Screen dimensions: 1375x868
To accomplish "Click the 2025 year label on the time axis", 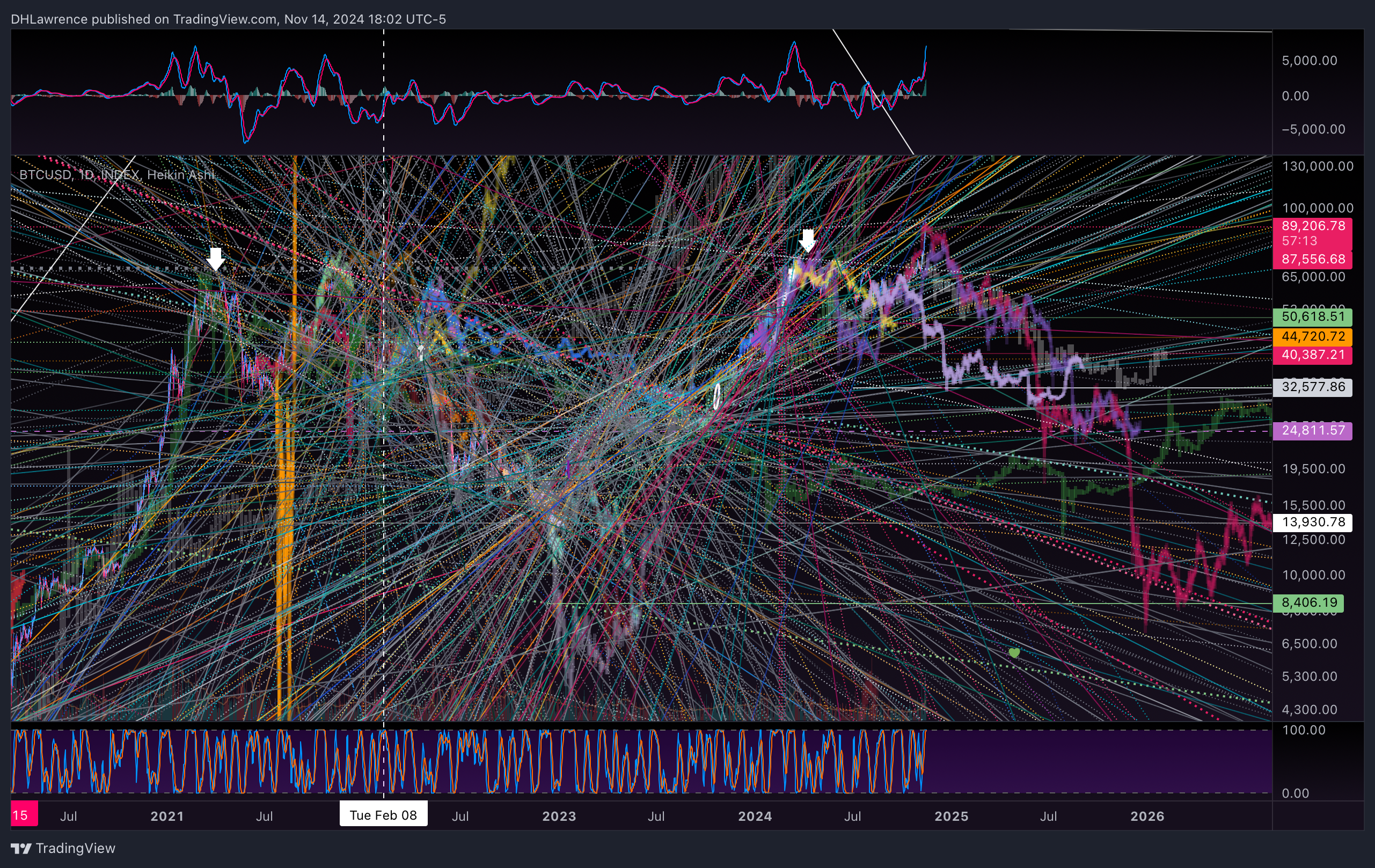I will [x=952, y=816].
